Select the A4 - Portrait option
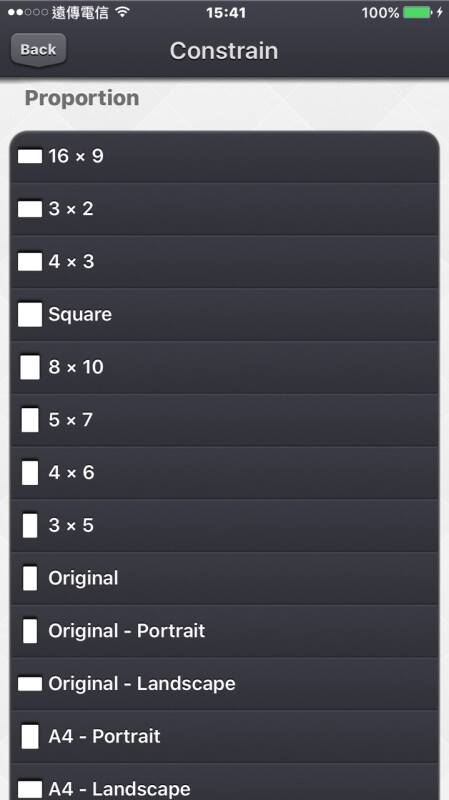Screen dimensions: 449x800 (x=224, y=736)
